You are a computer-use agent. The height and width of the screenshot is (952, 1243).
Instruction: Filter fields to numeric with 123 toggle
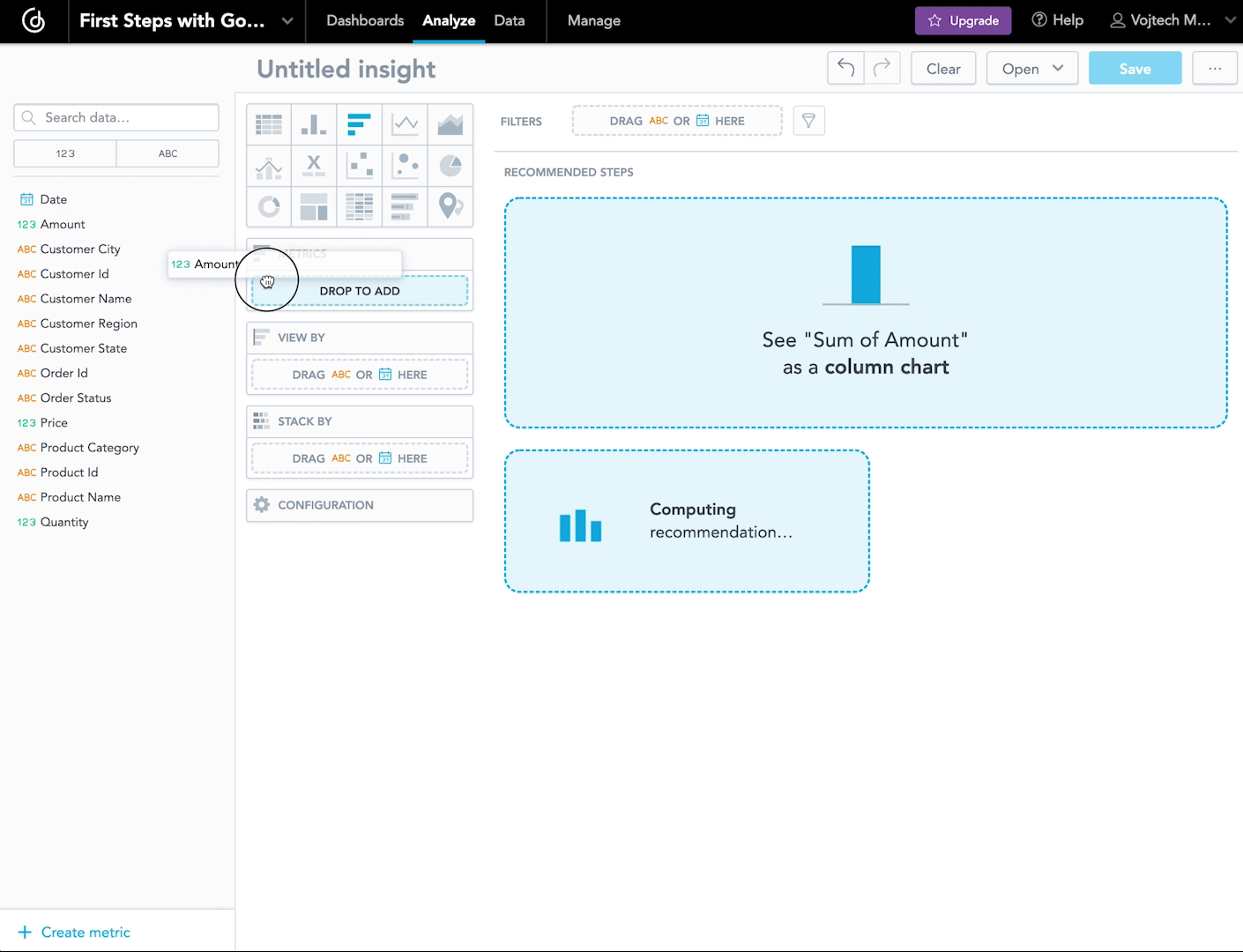64,152
